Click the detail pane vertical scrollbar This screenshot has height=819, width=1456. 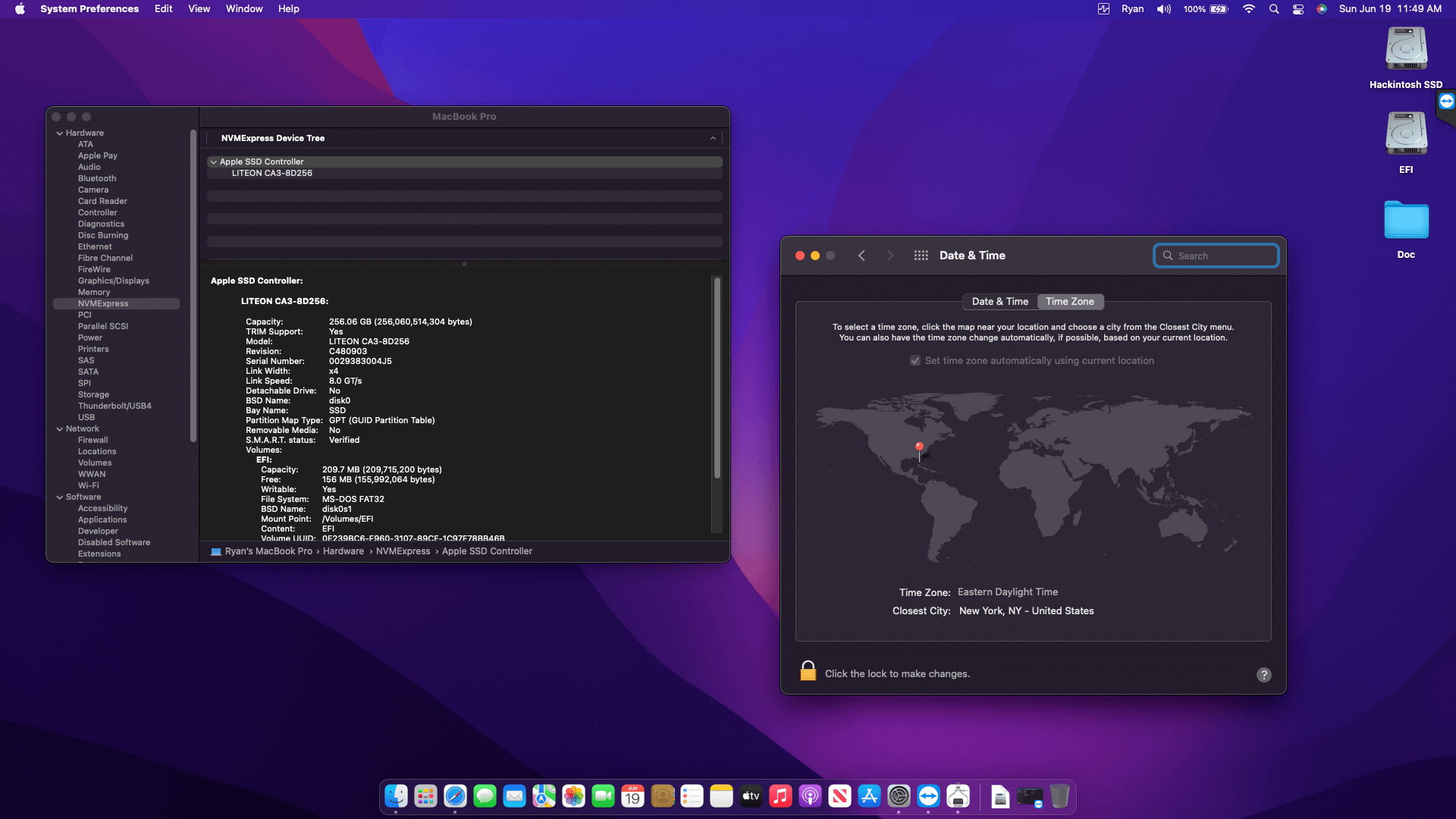717,378
